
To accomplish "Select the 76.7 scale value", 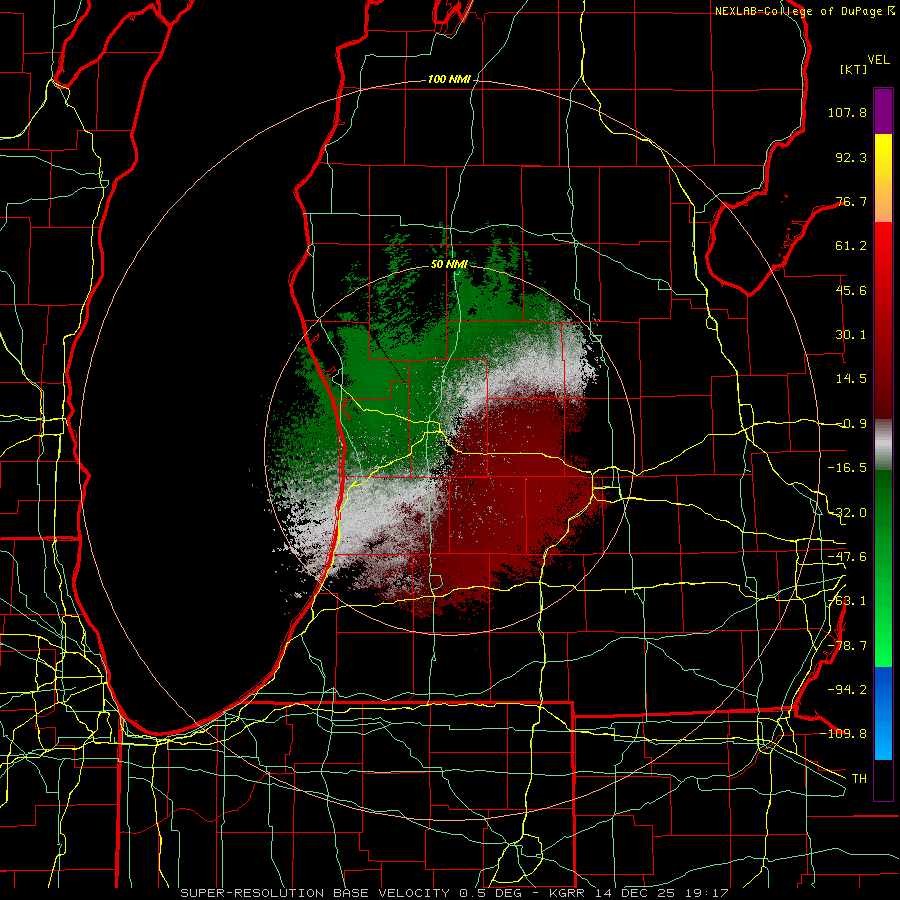I will [851, 201].
